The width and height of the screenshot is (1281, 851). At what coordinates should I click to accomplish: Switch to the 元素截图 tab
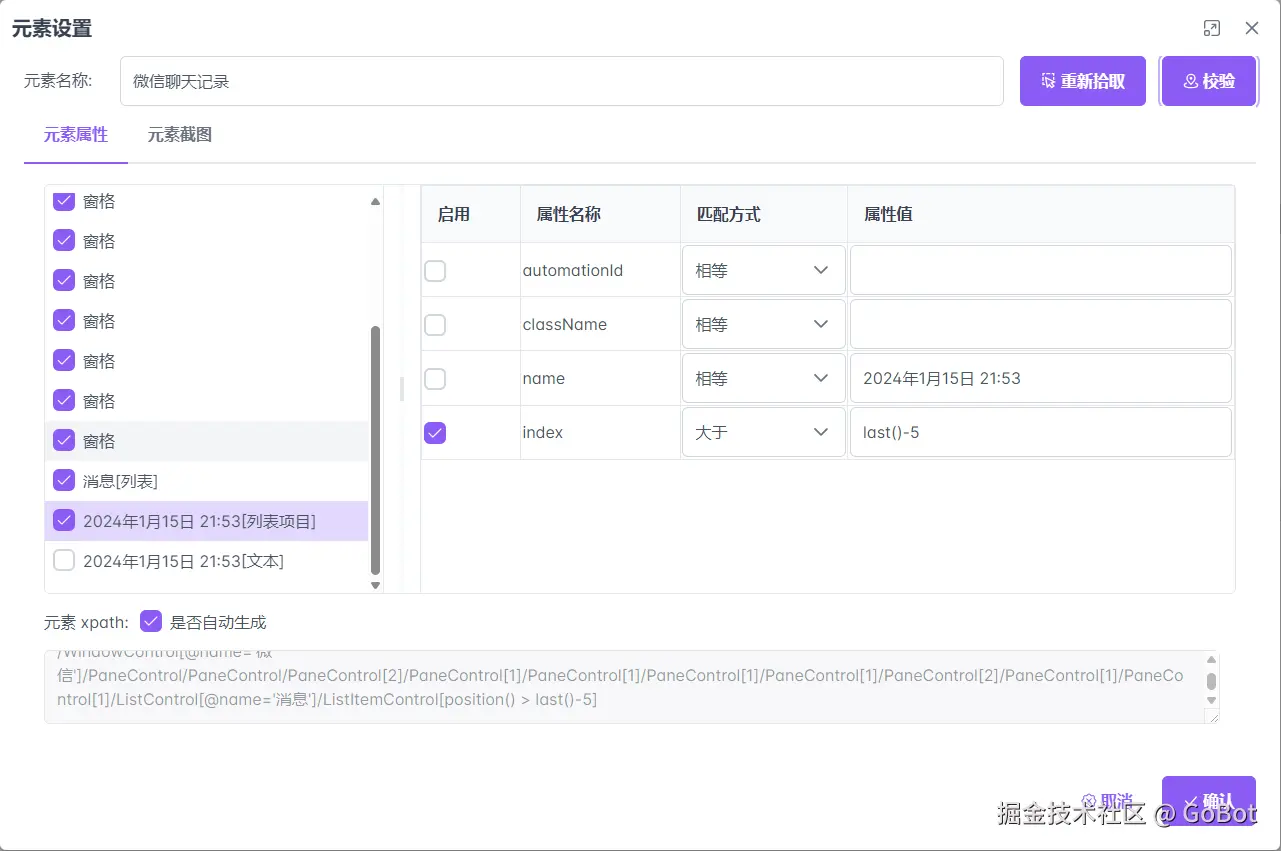tap(180, 134)
